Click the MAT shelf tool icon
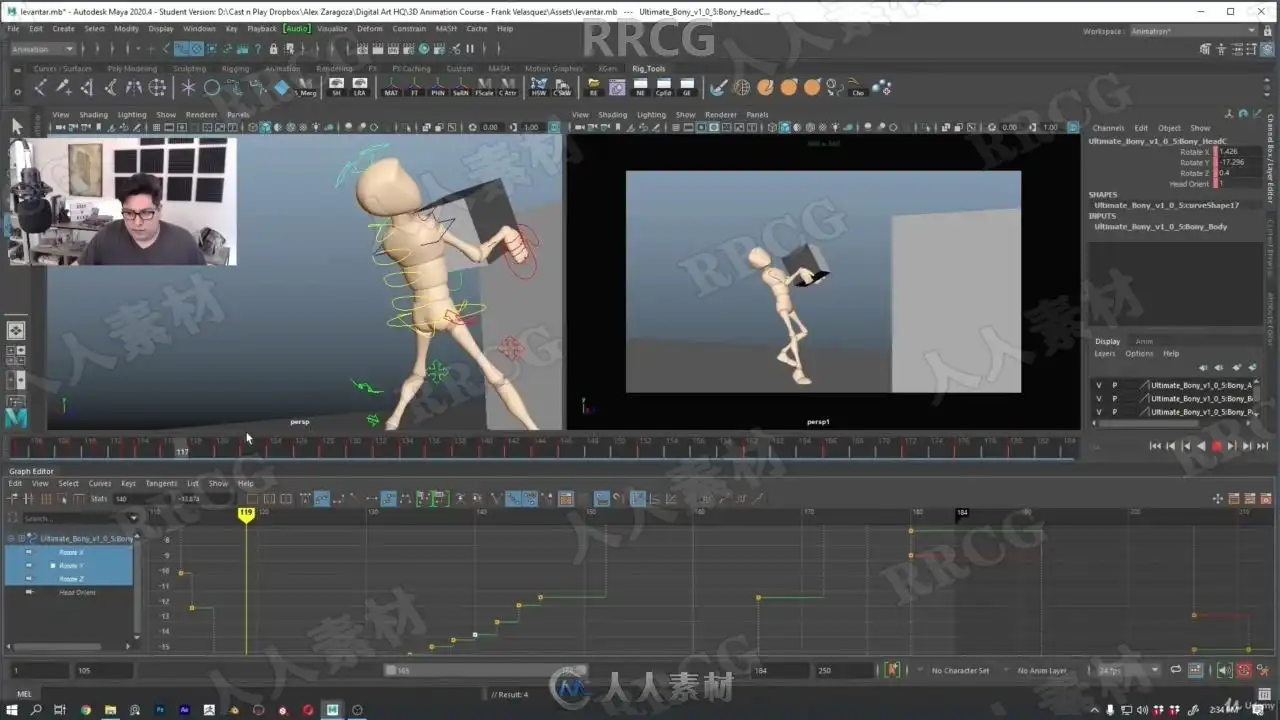The width and height of the screenshot is (1280, 720). [391, 87]
